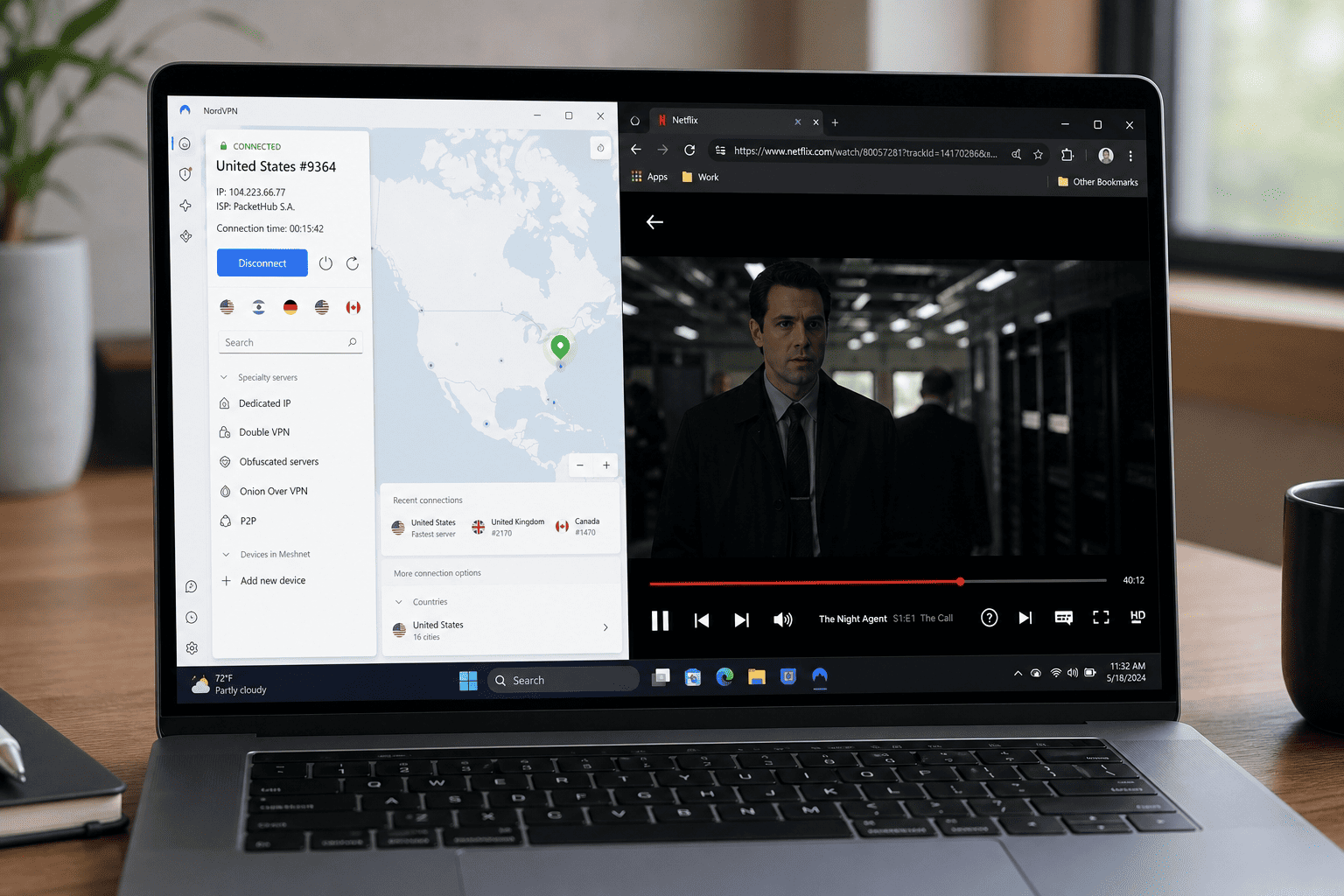Screen dimensions: 1344x896
Task: Open the browser three-dot menu
Action: click(1130, 156)
